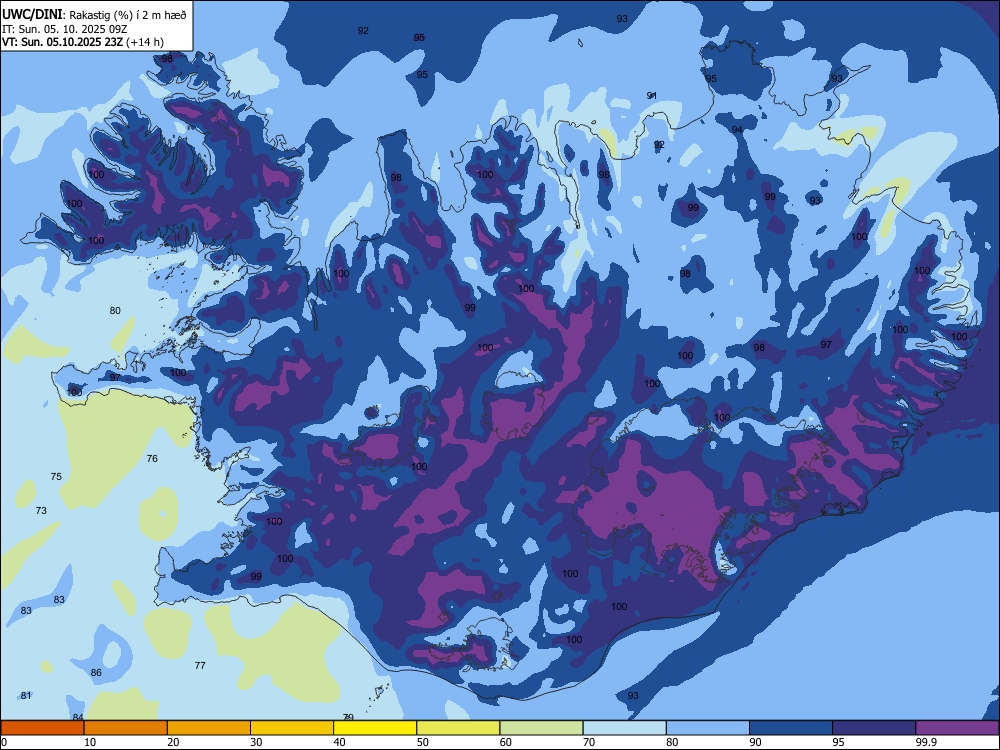This screenshot has height=750, width=1000.
Task: Click the 50–60 pale yellow legend swatch
Action: click(x=458, y=728)
